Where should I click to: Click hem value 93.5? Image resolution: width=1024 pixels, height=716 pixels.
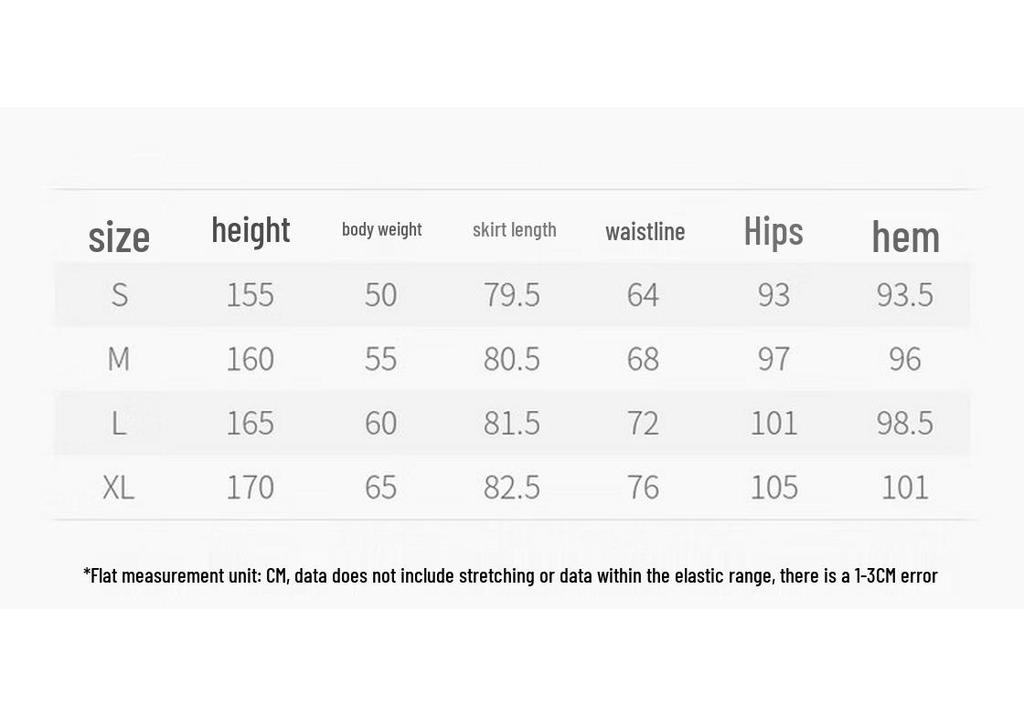(x=905, y=295)
